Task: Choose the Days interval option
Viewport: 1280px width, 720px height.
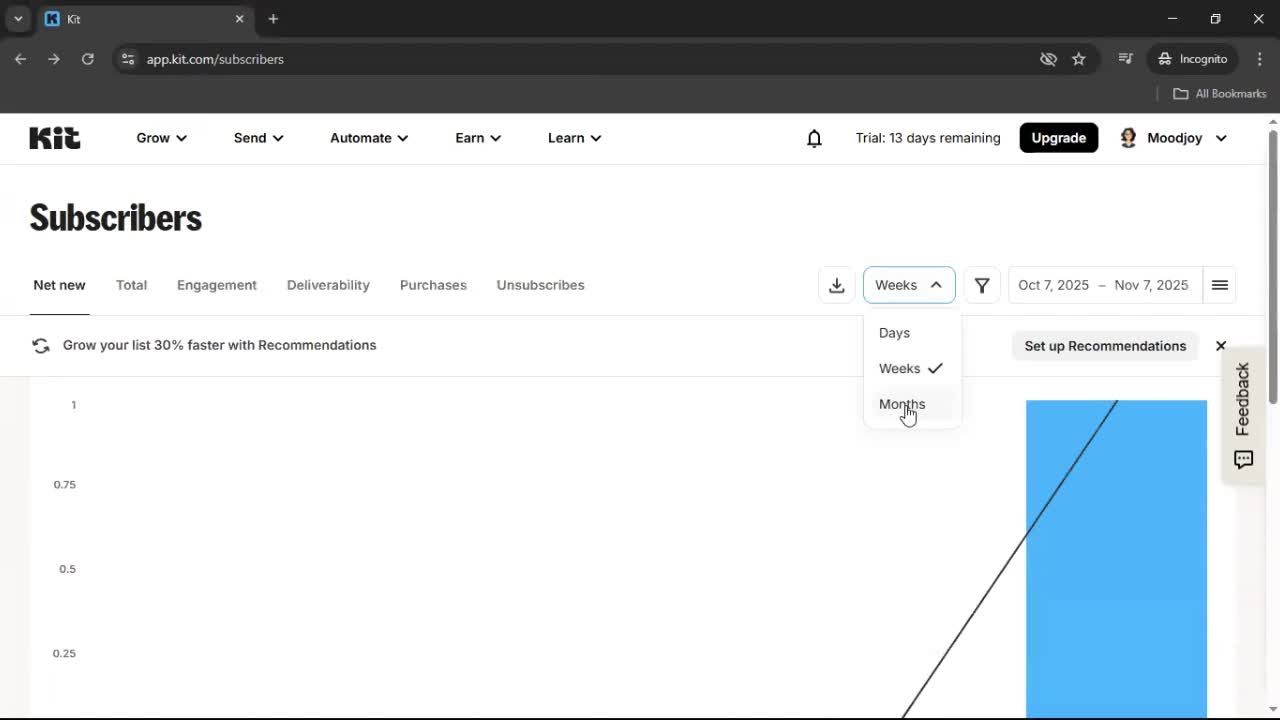Action: point(894,333)
